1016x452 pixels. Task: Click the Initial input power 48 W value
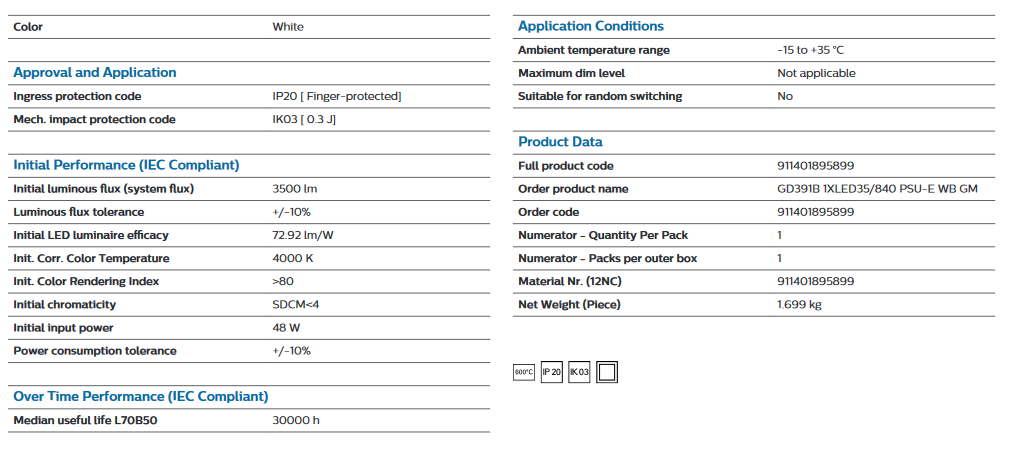click(x=286, y=328)
